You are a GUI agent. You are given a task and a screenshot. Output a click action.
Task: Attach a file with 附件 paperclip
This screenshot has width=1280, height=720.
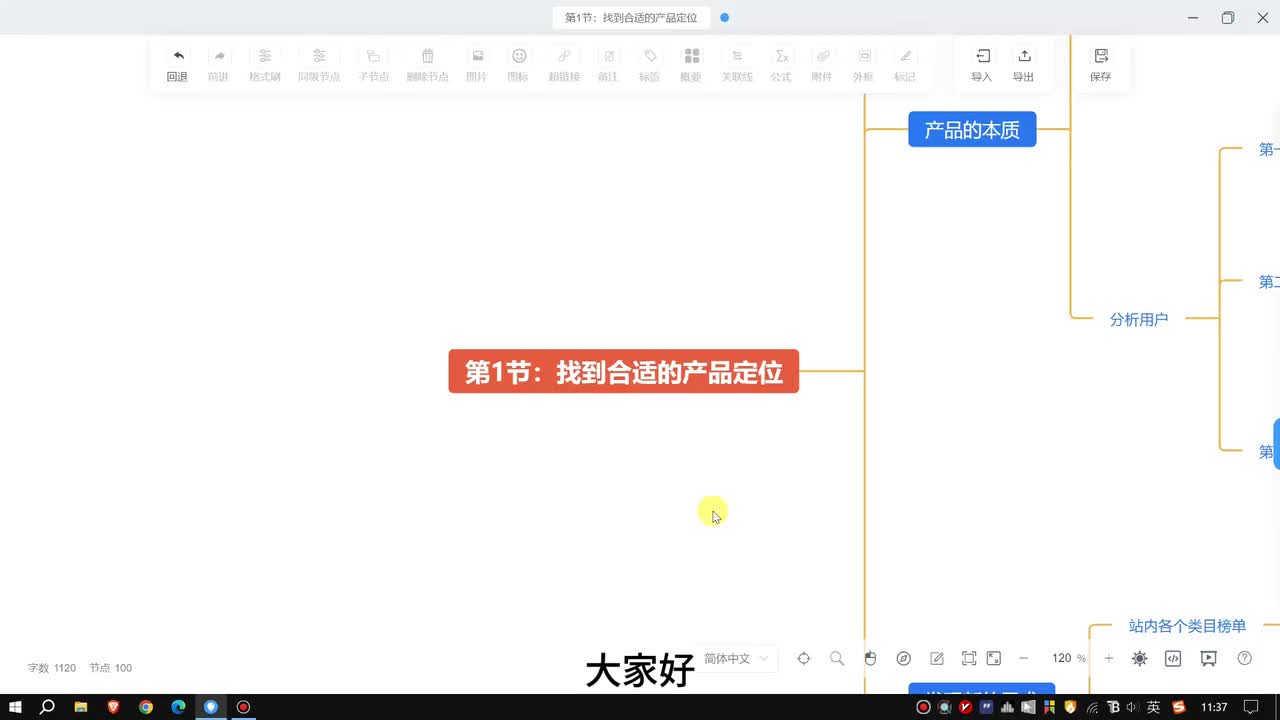click(822, 56)
